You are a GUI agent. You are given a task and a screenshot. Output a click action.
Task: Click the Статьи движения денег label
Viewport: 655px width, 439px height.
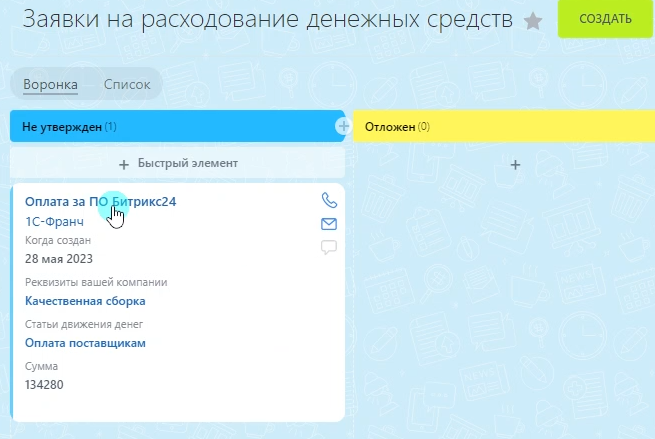pos(84,324)
